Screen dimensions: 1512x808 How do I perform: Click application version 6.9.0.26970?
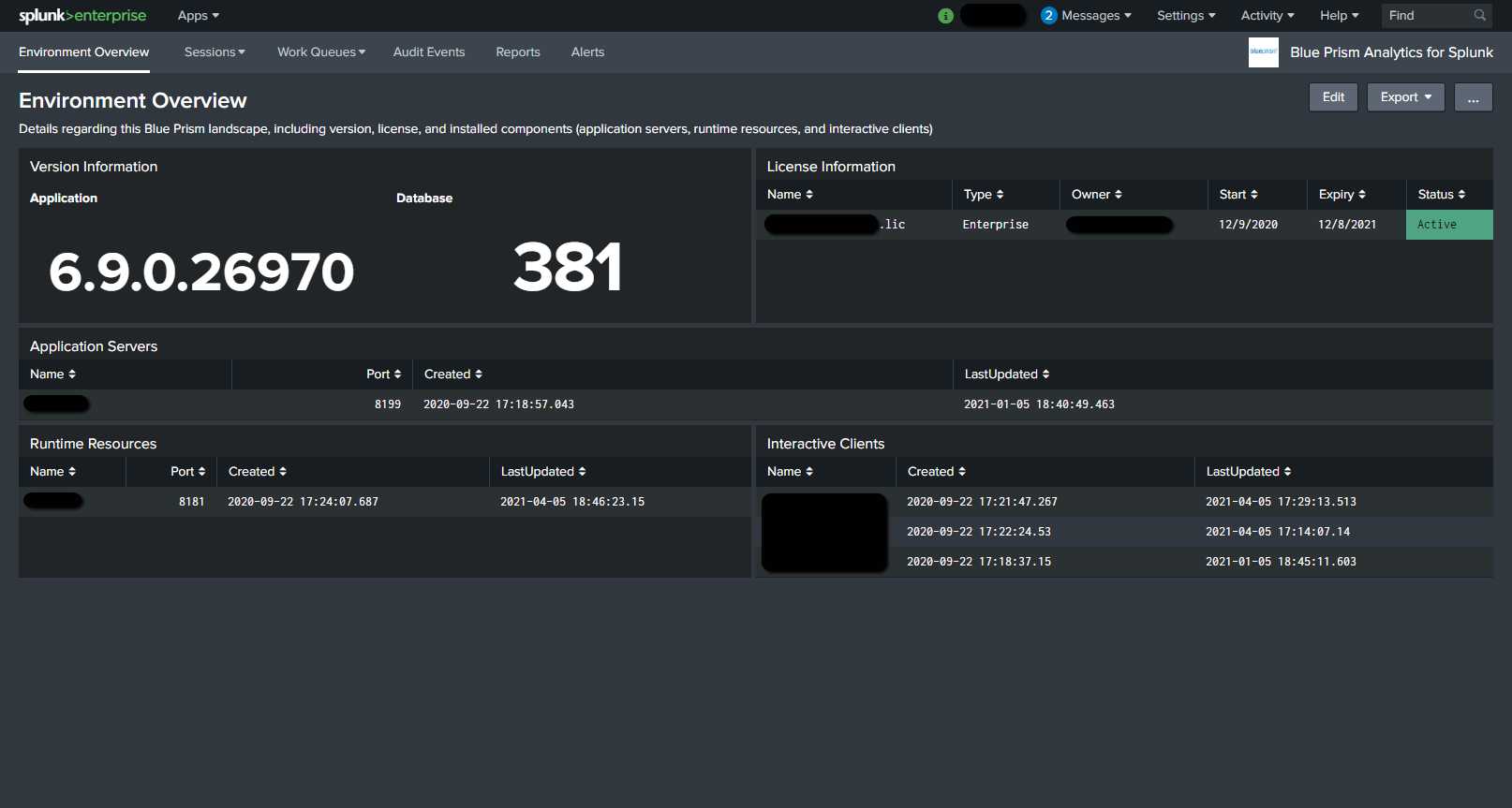click(x=201, y=272)
